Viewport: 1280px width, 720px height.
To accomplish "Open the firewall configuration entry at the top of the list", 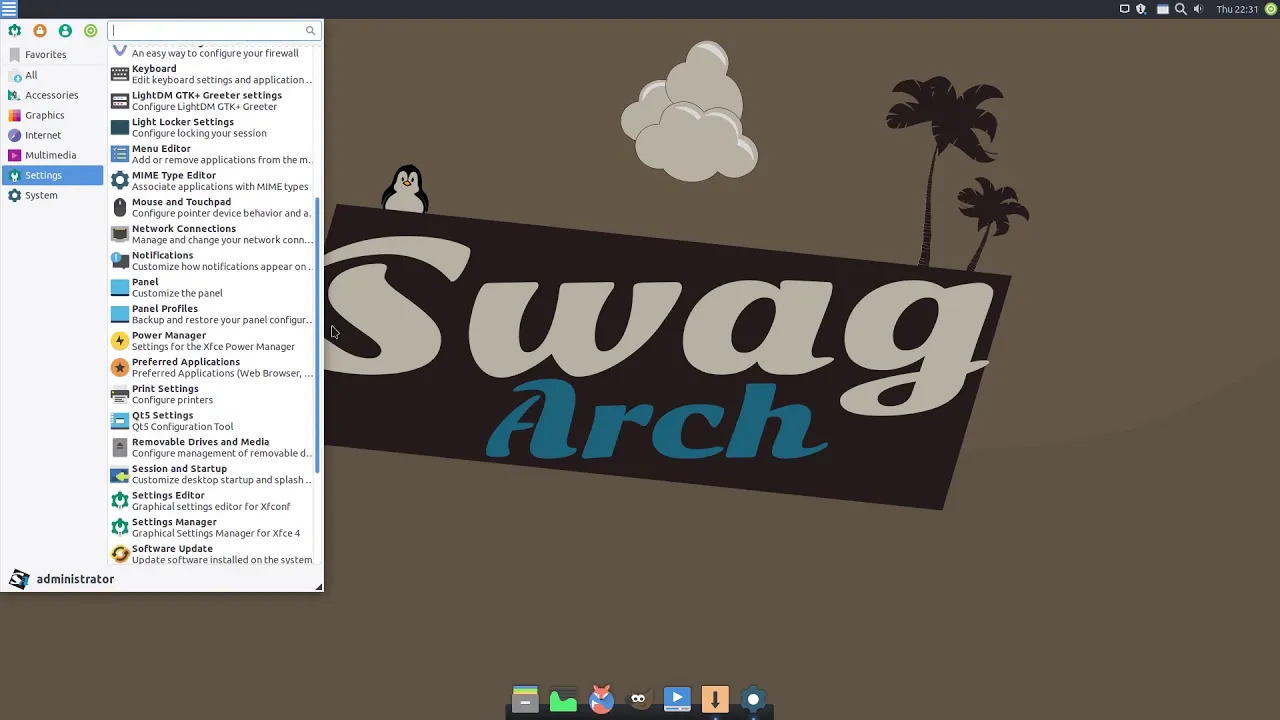I will (x=211, y=52).
